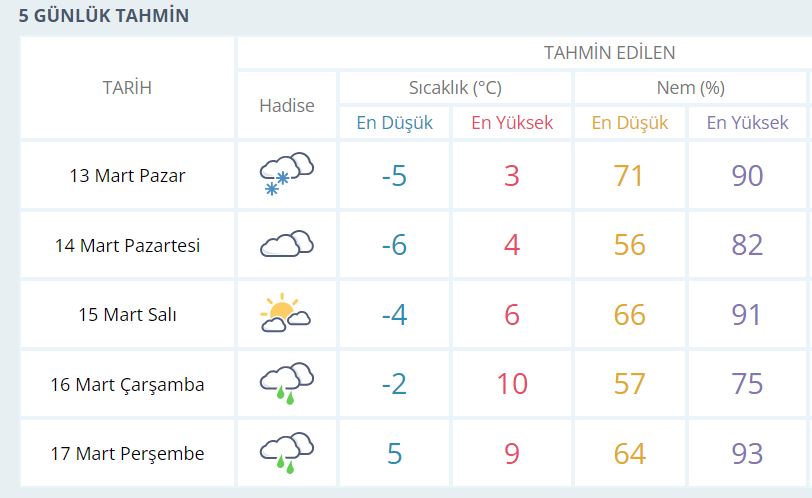812x498 pixels.
Task: Click the low temperature value -6
Action: (394, 245)
